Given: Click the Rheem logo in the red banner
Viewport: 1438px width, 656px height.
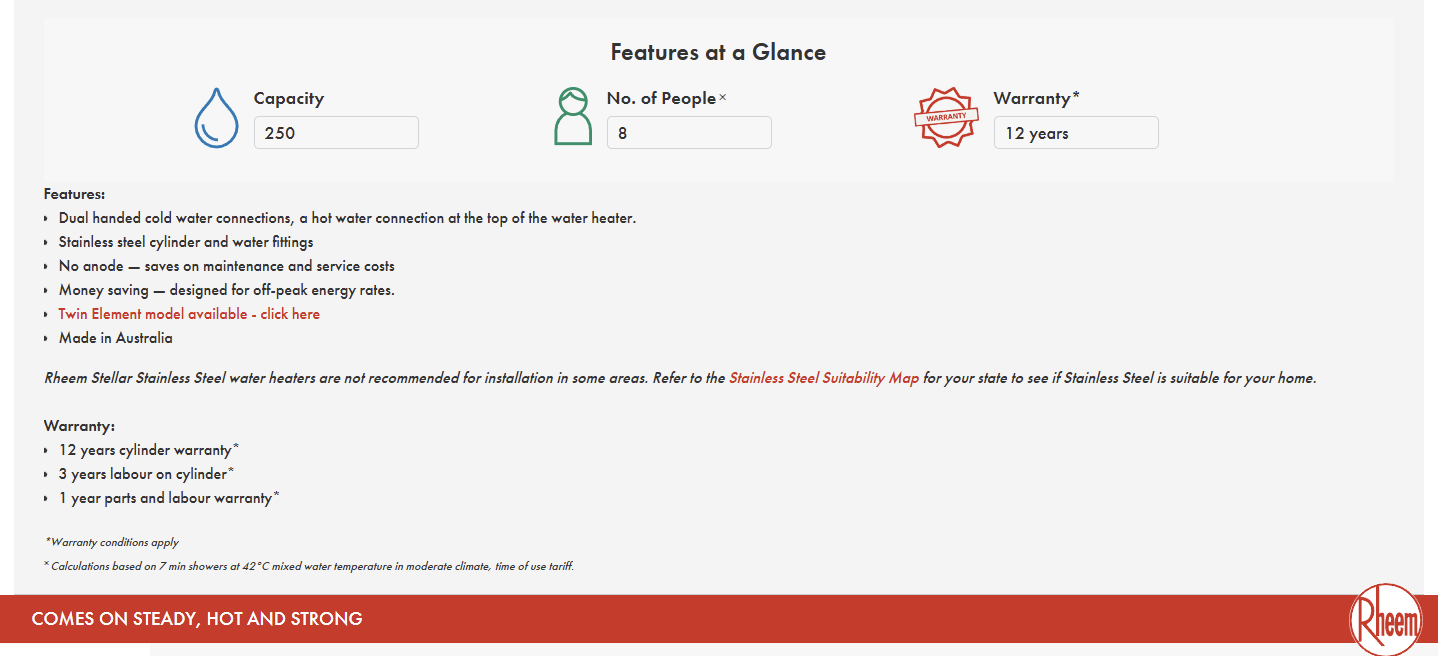Looking at the screenshot, I should click(x=1384, y=622).
